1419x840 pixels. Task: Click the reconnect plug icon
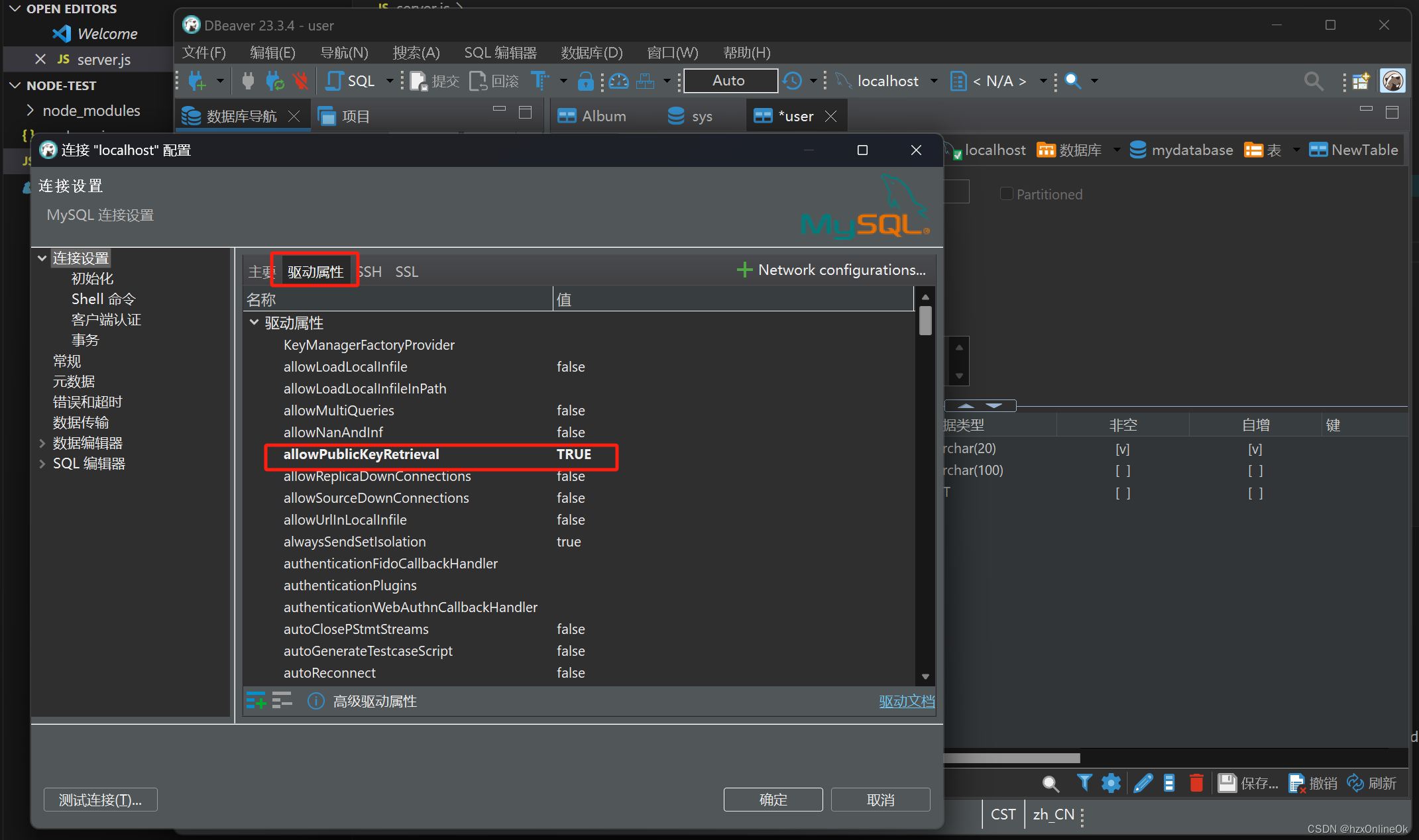tap(274, 81)
